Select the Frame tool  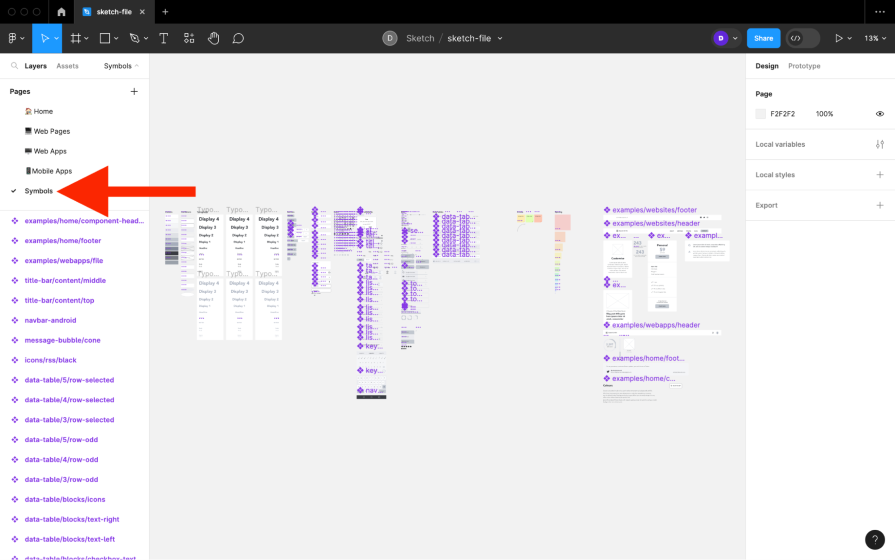(75, 38)
